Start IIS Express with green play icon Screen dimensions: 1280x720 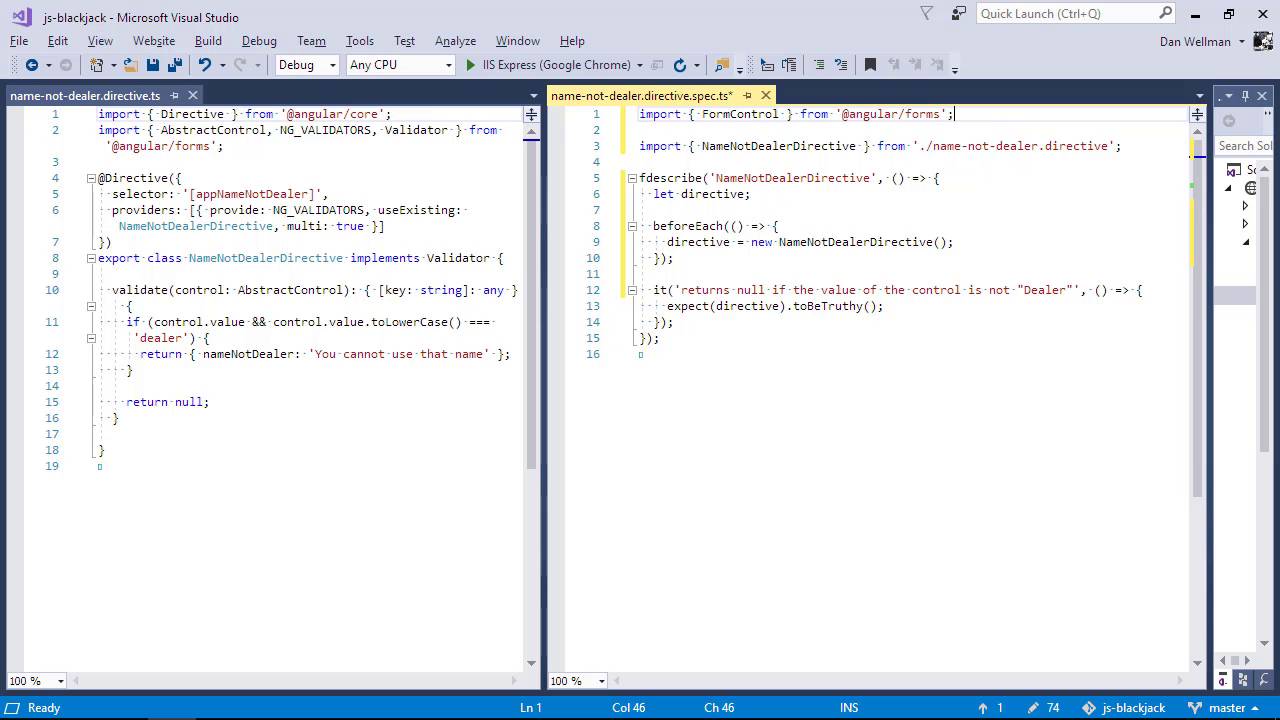471,65
